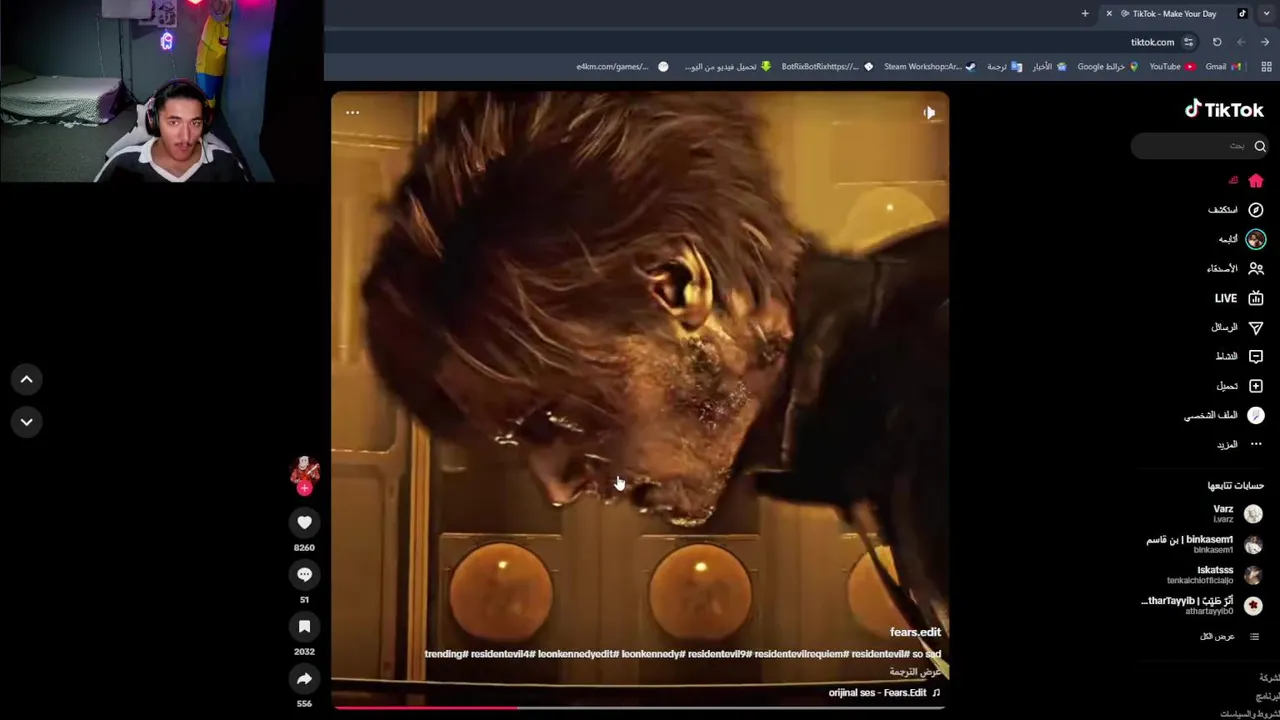
Task: Open comments via the speech bubble icon
Action: coord(304,574)
